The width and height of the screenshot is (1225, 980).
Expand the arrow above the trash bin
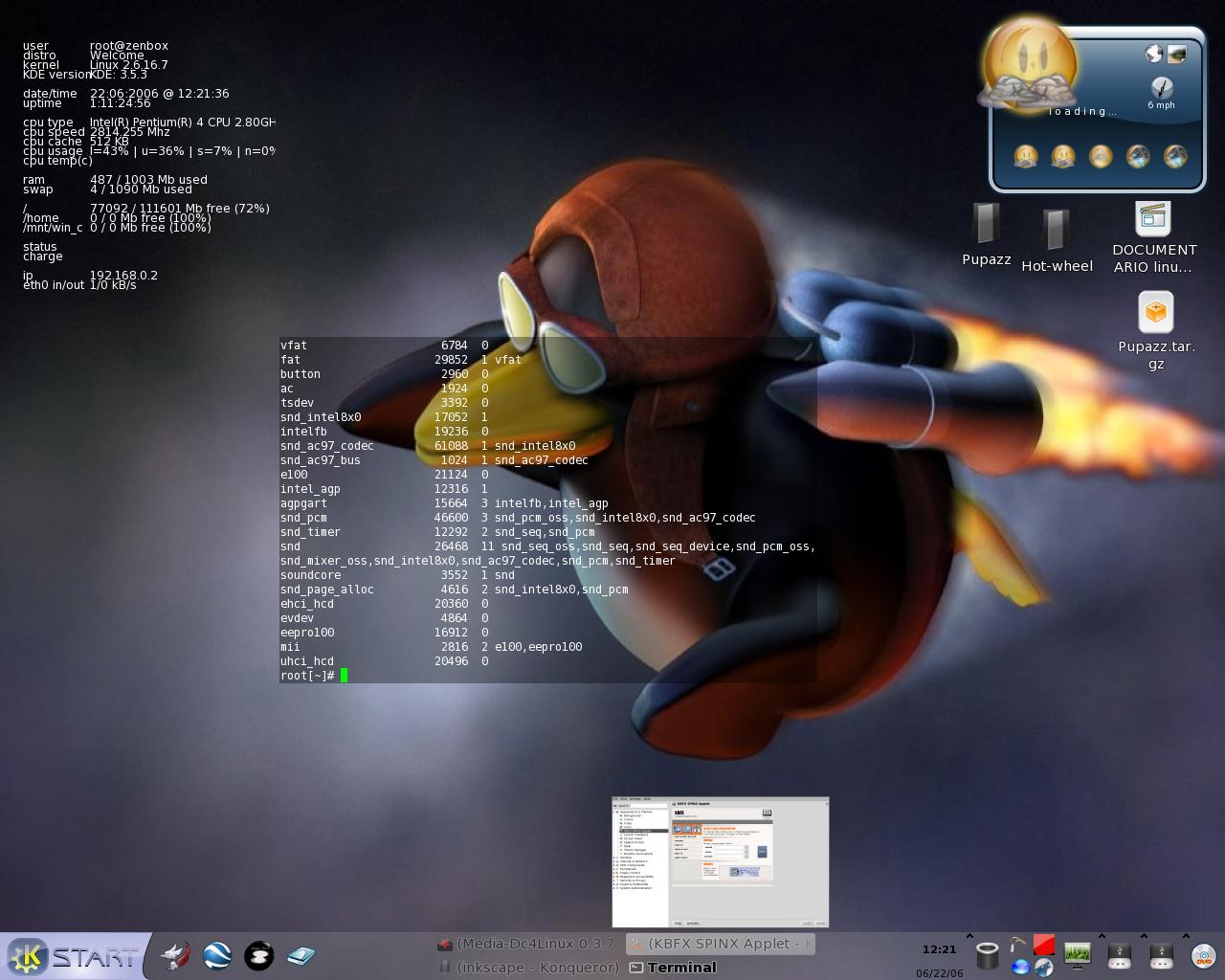point(969,937)
